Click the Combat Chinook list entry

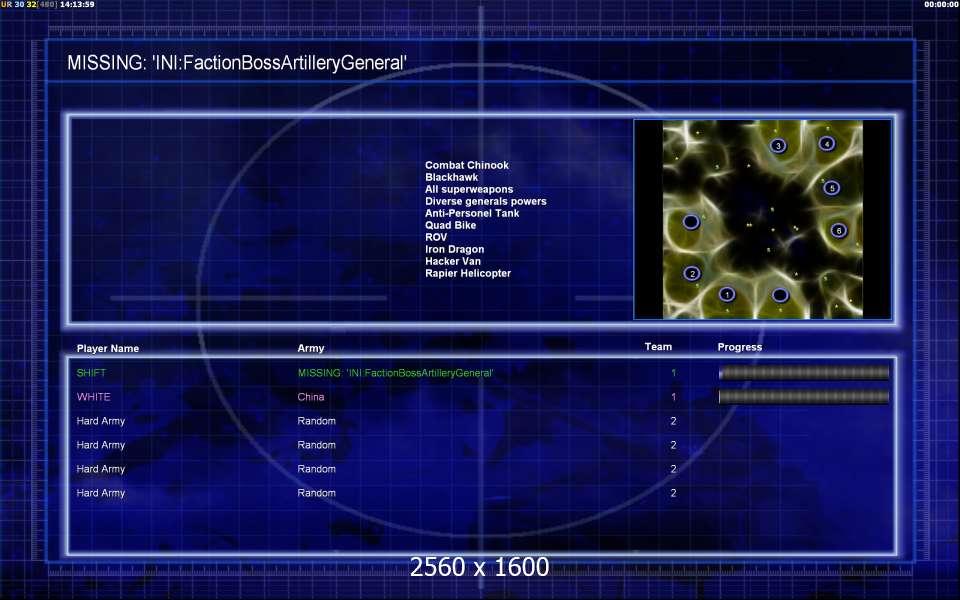click(x=466, y=165)
